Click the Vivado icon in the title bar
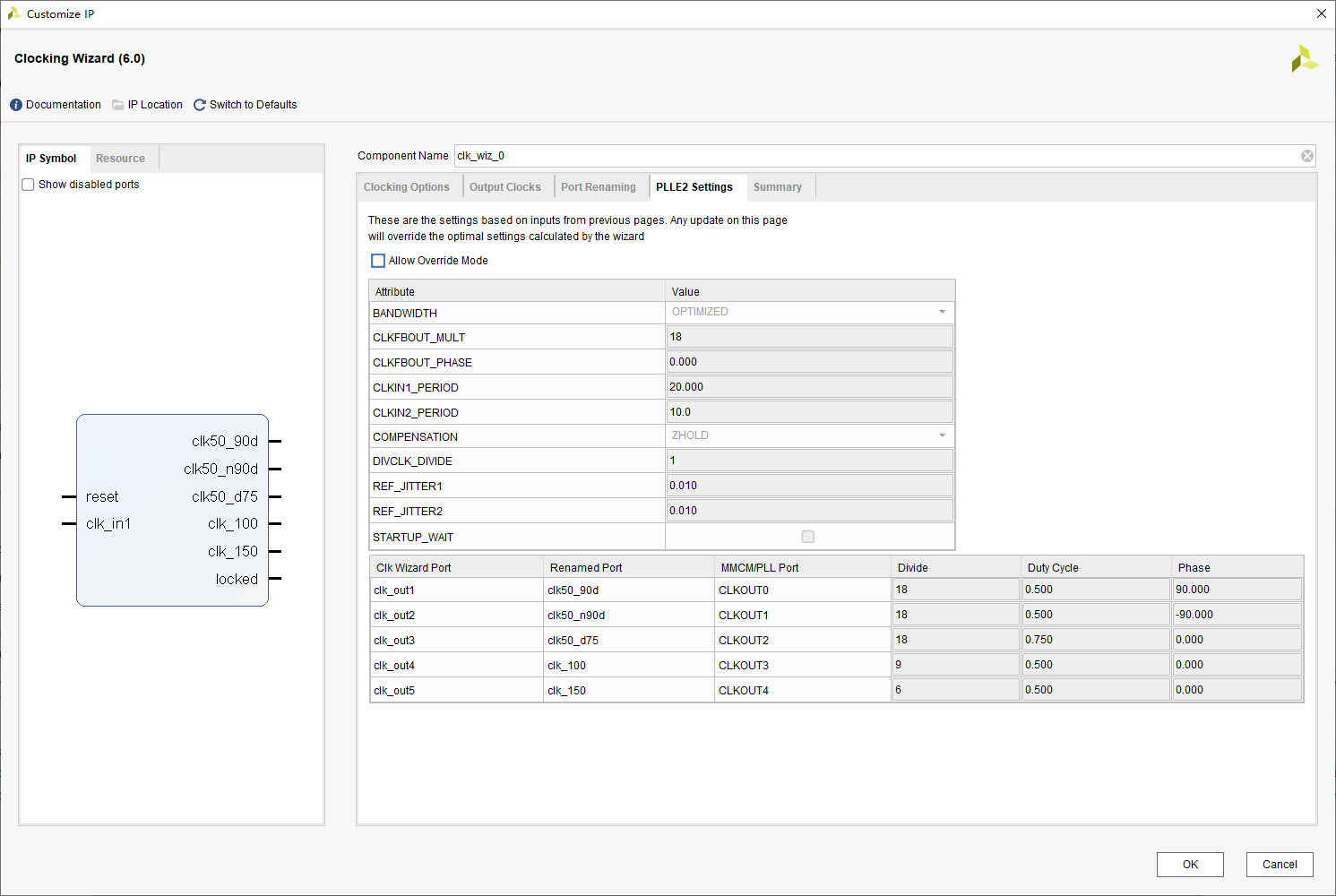Image resolution: width=1336 pixels, height=896 pixels. tap(13, 13)
